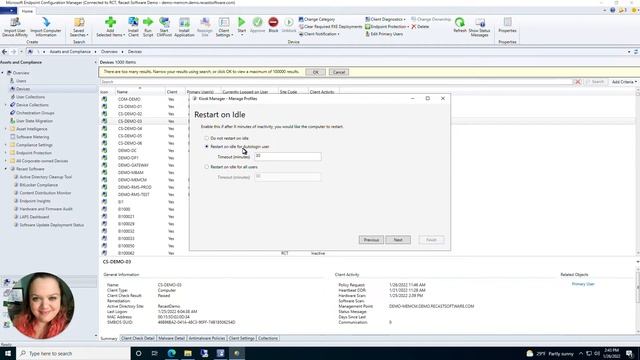Switch to Antimalware Policies tab
The height and width of the screenshot is (360, 640).
click(x=207, y=338)
